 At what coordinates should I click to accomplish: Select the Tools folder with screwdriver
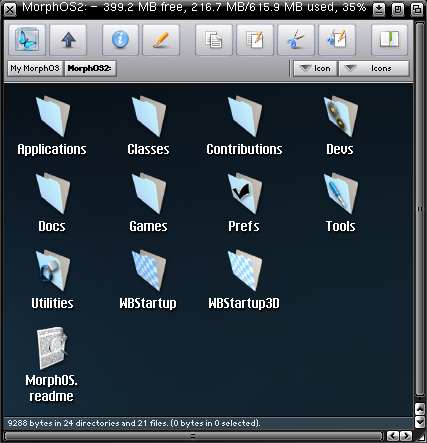[341, 194]
